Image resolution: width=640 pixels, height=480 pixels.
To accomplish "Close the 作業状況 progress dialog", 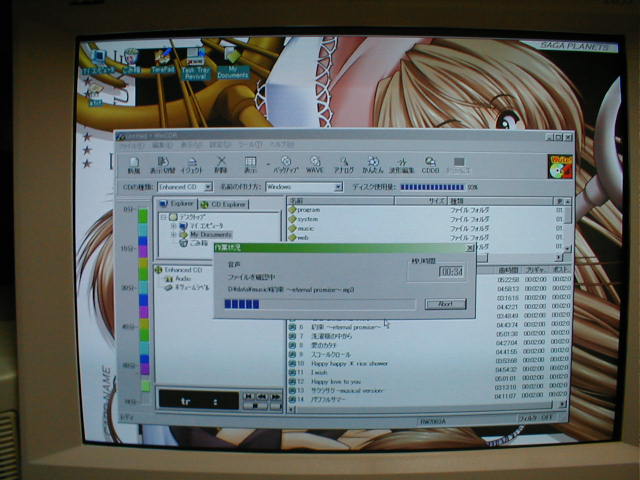I will click(x=469, y=248).
